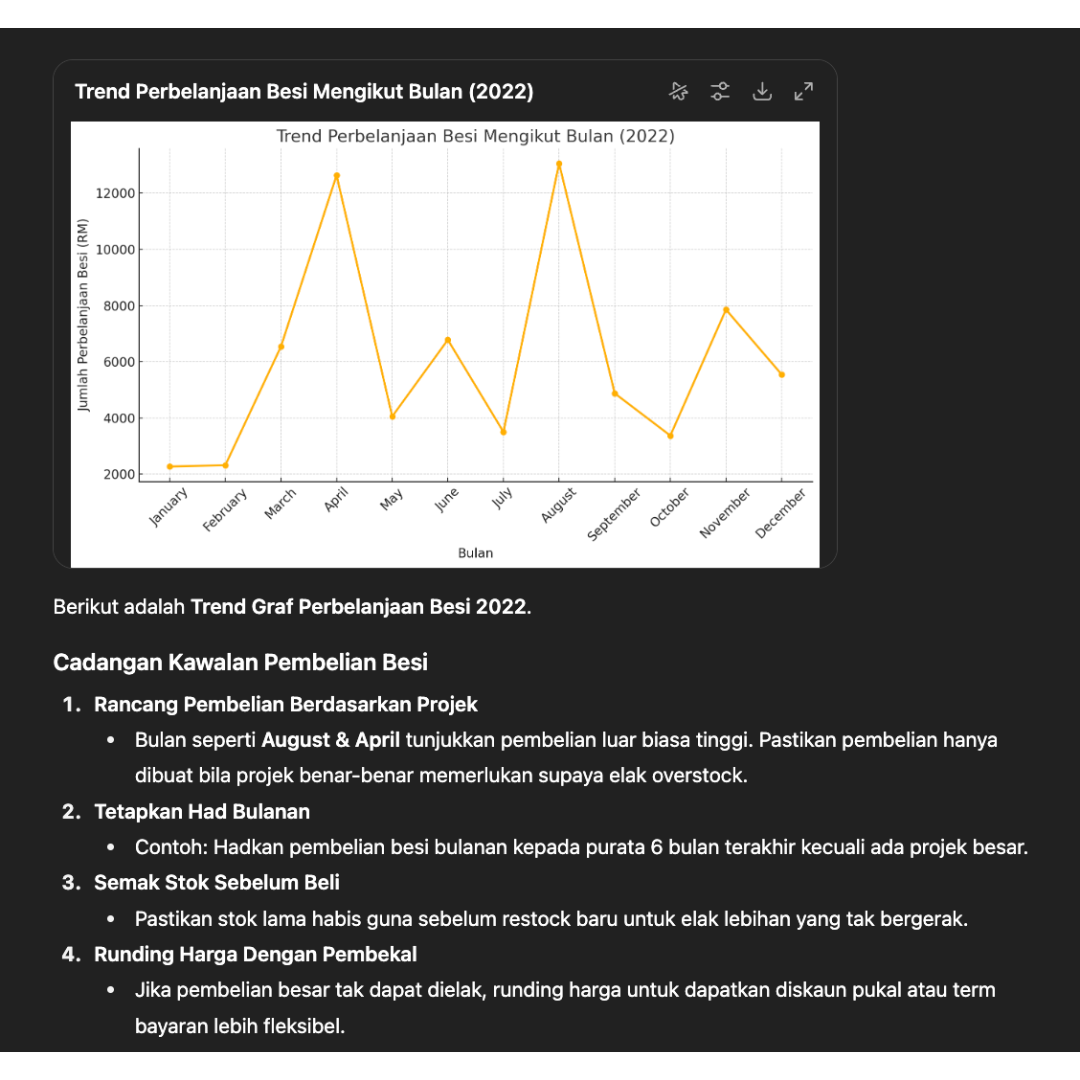Click the July data point marker
This screenshot has height=1080, width=1080.
pyautogui.click(x=503, y=432)
